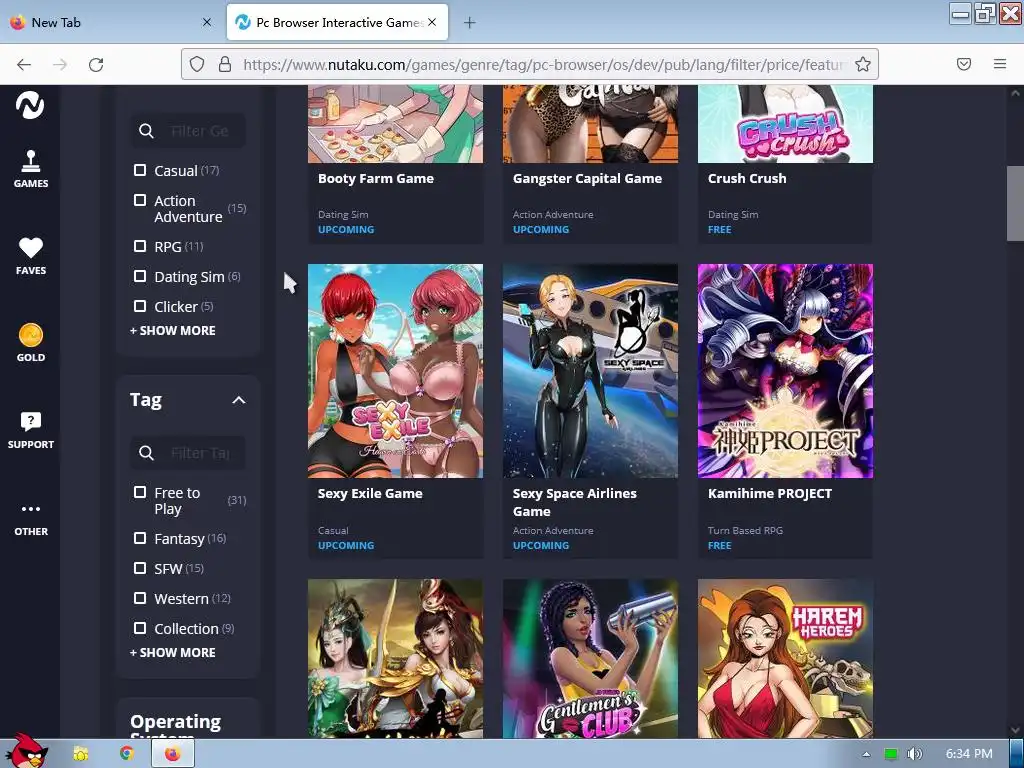Check the Fantasy tag checkbox
Viewport: 1024px width, 768px height.
coord(140,538)
